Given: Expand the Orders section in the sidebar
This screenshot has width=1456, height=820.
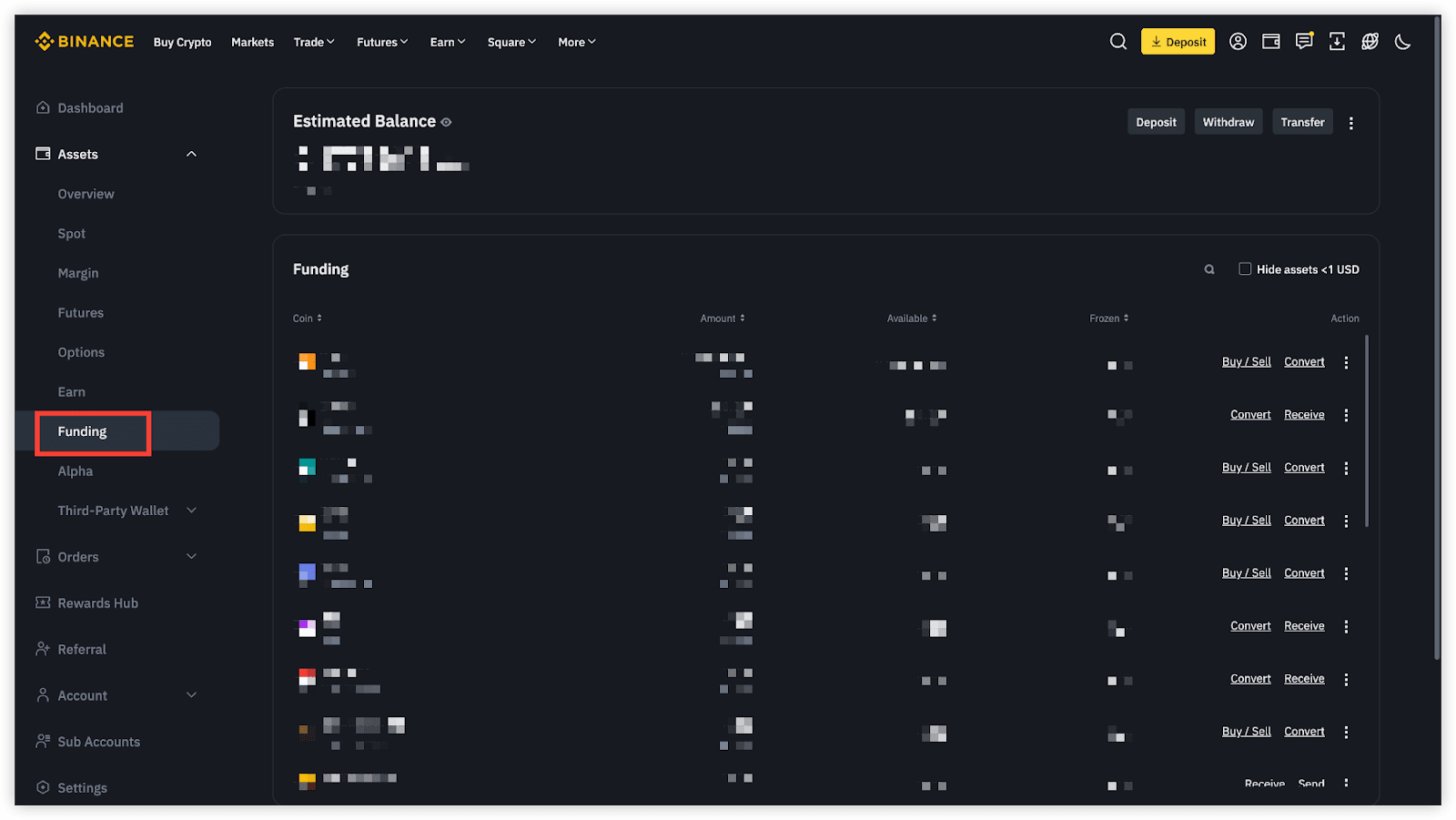Looking at the screenshot, I should [191, 557].
